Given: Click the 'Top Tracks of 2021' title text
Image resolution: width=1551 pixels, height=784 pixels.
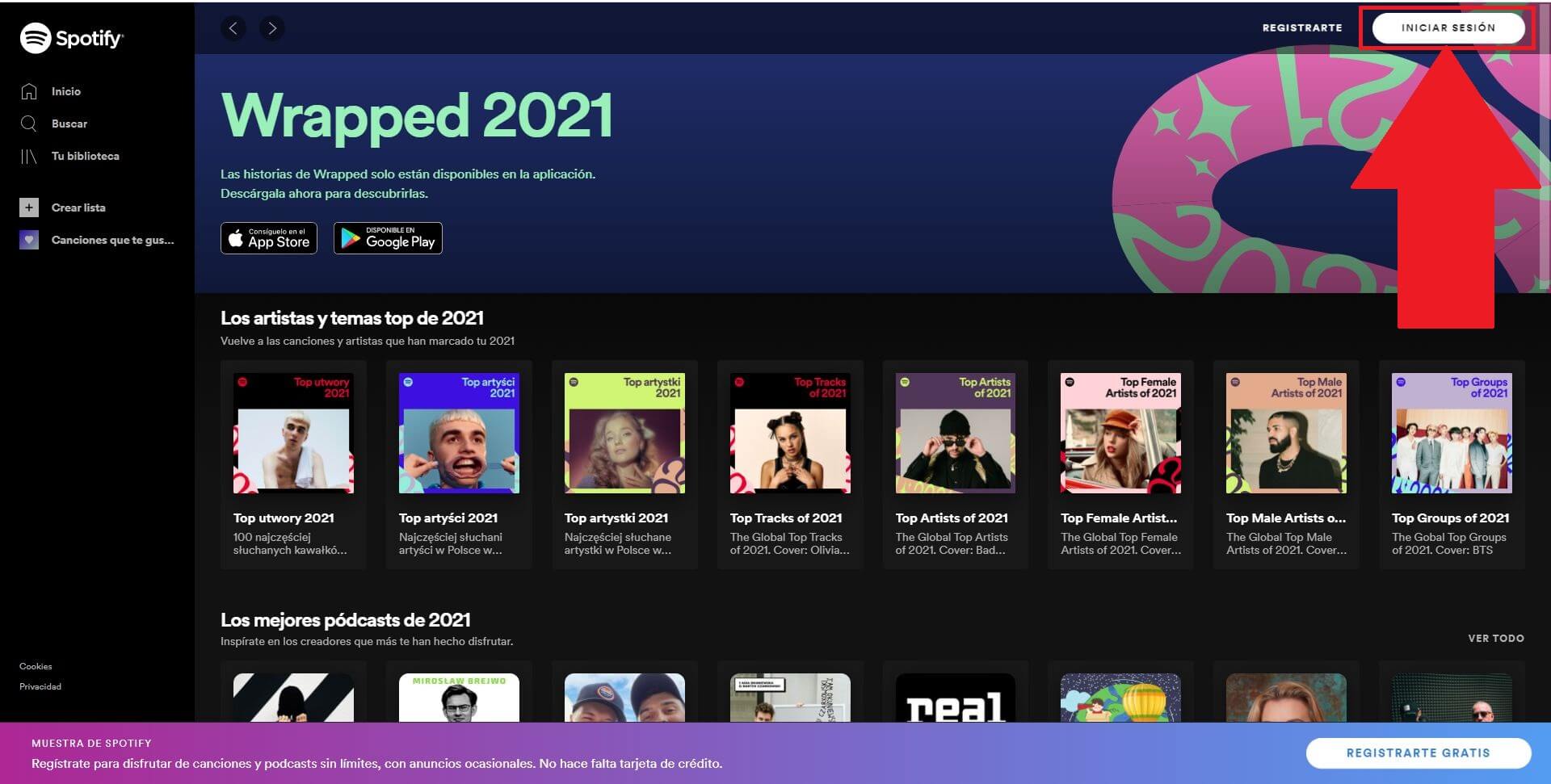Looking at the screenshot, I should point(786,518).
